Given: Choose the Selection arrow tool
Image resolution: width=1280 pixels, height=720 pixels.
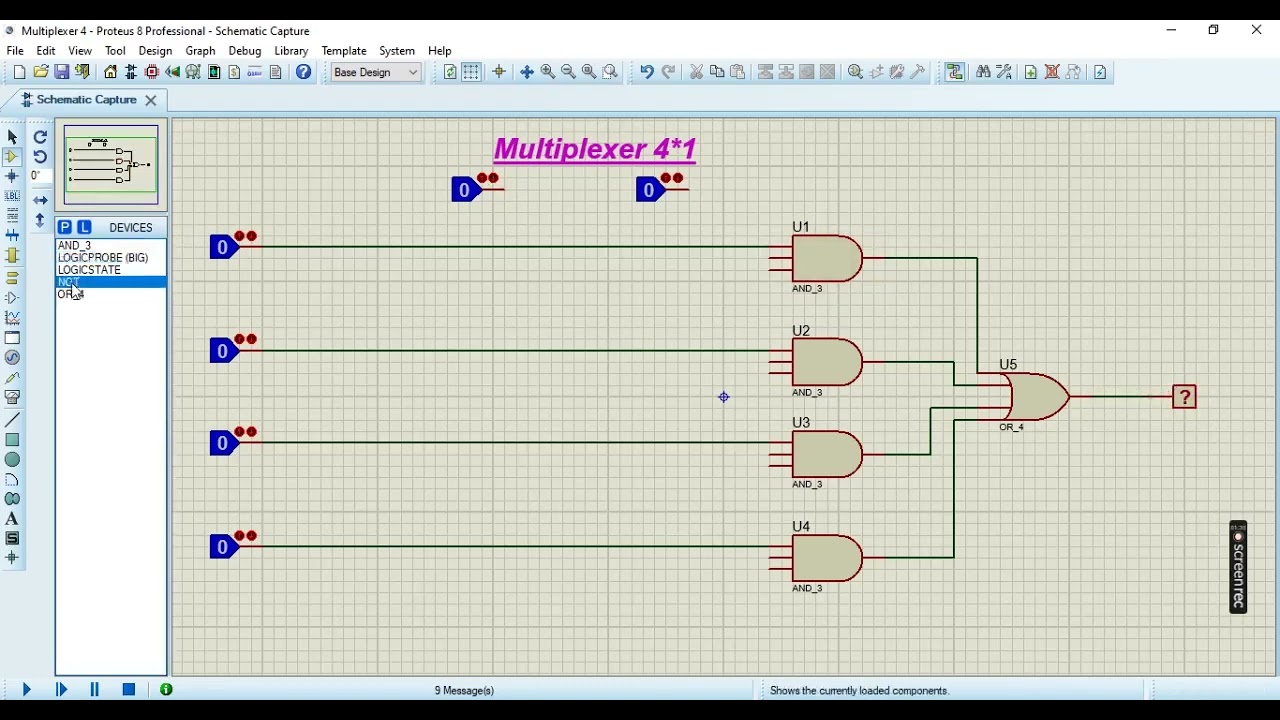Looking at the screenshot, I should [12, 137].
